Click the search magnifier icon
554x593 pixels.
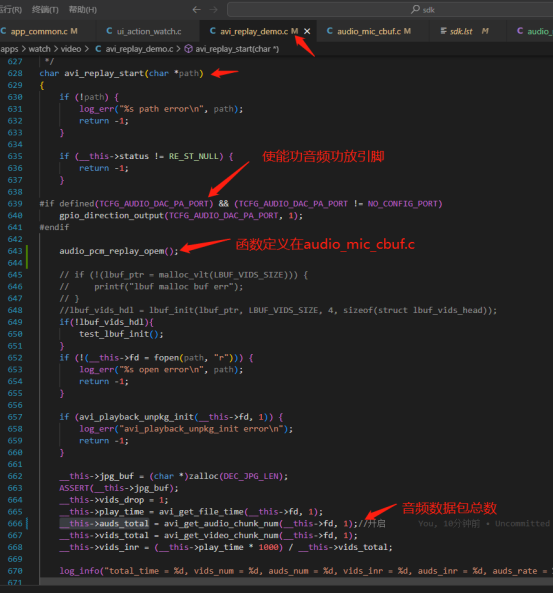415,9
